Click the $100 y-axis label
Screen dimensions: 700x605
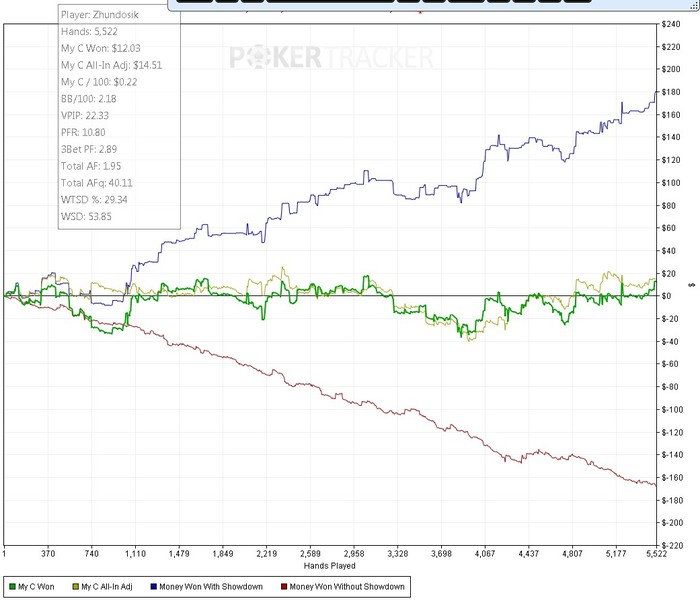(x=671, y=183)
